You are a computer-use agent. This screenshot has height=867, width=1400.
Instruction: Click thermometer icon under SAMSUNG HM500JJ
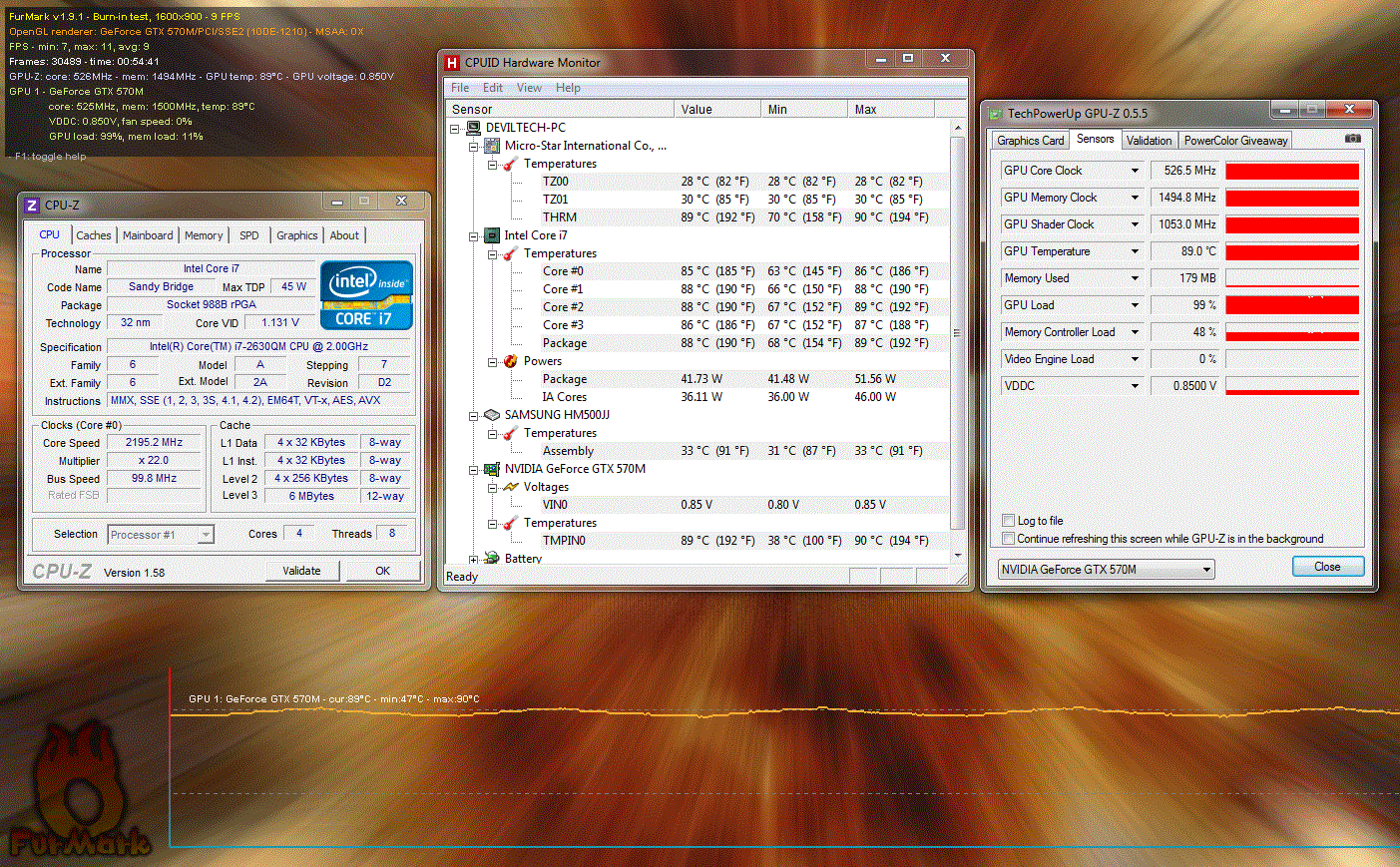(x=511, y=433)
